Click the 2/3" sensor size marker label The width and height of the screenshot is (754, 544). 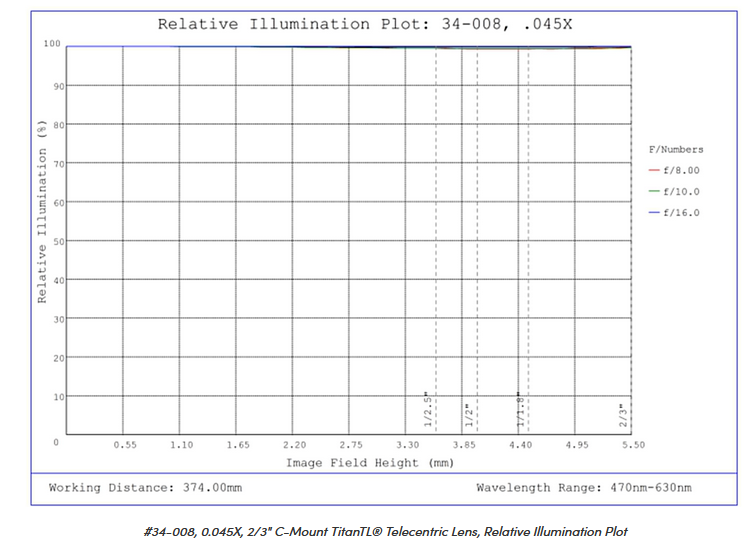[622, 412]
